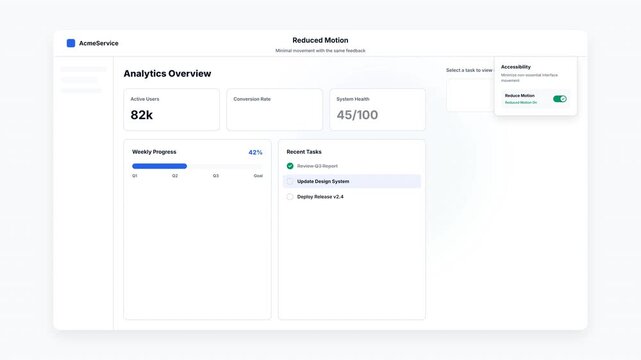Select the Deploy Release v2.4 task text
Screen dimensions: 641x360
click(320, 197)
